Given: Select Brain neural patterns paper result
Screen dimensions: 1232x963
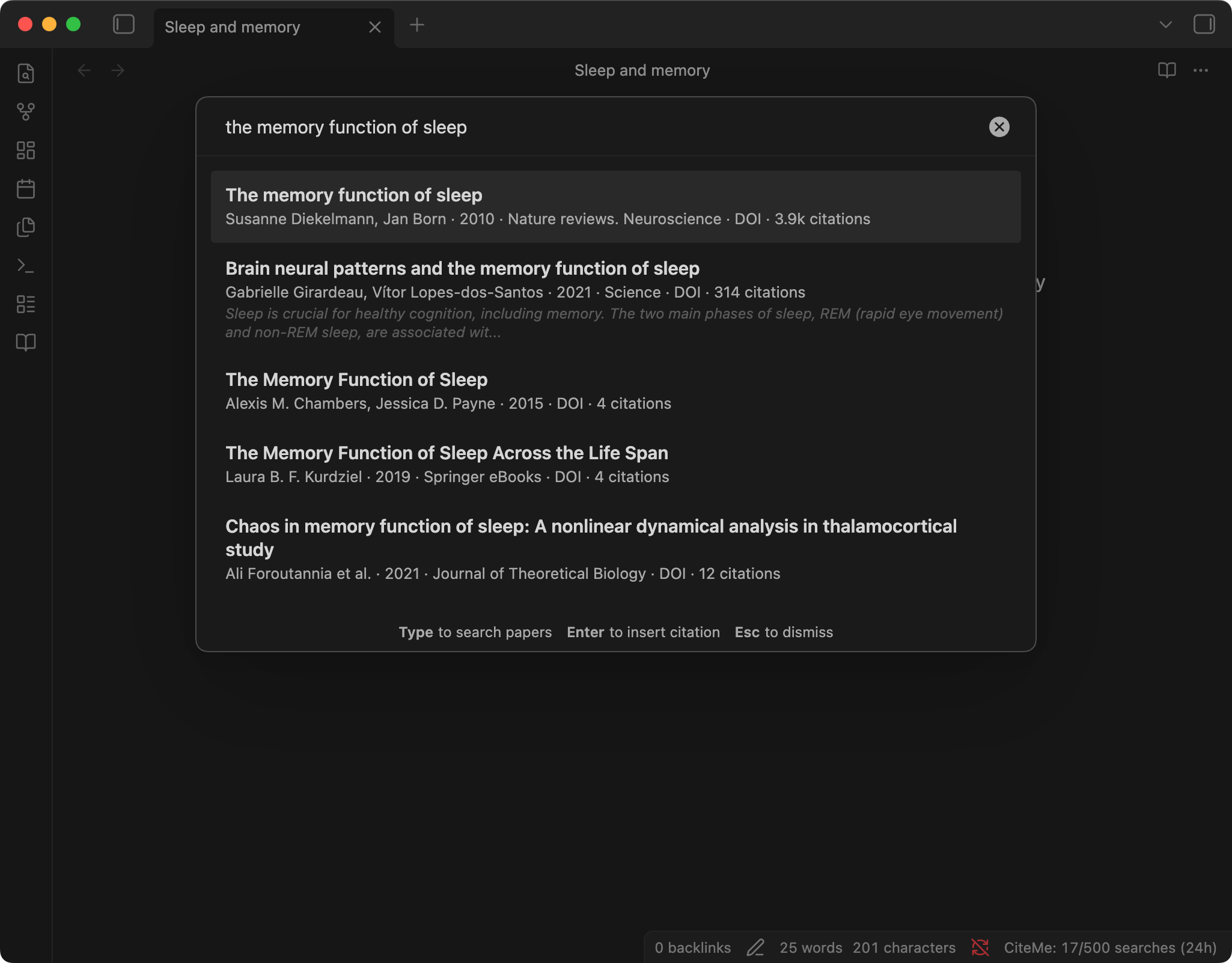Looking at the screenshot, I should [616, 299].
